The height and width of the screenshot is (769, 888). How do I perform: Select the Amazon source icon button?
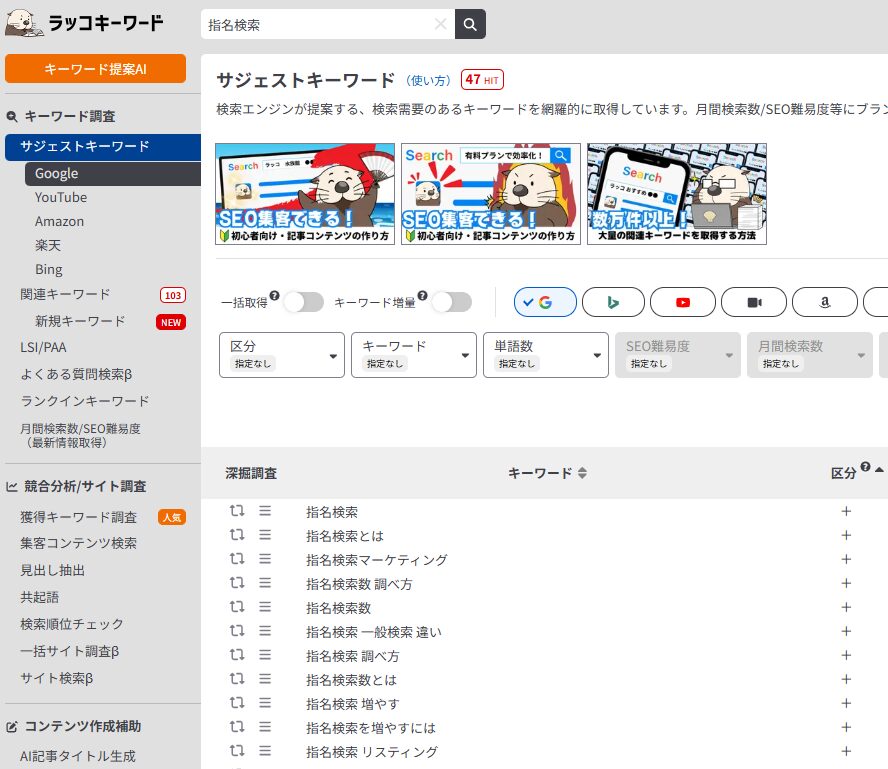(824, 302)
